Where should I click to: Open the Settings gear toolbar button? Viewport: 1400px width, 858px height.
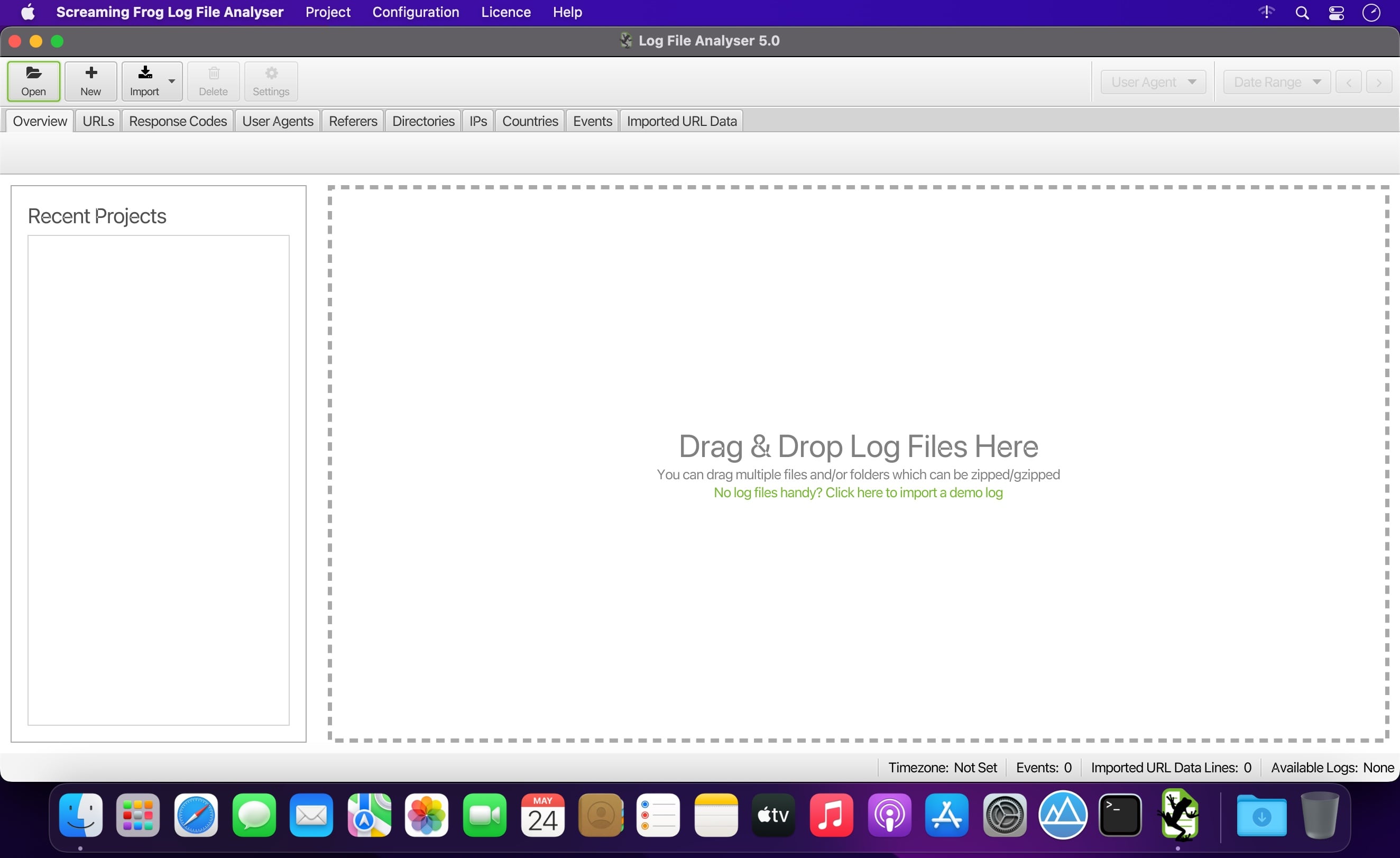click(x=271, y=81)
